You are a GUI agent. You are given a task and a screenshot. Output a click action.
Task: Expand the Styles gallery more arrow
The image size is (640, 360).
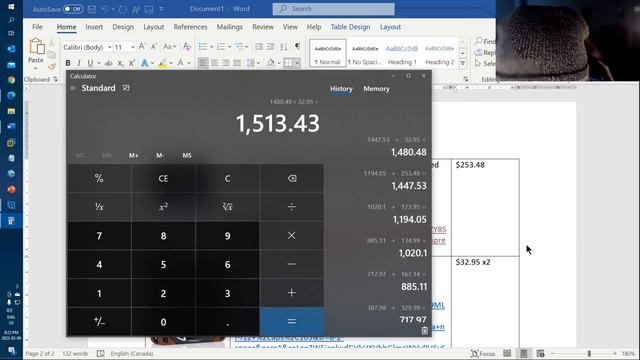[462, 63]
